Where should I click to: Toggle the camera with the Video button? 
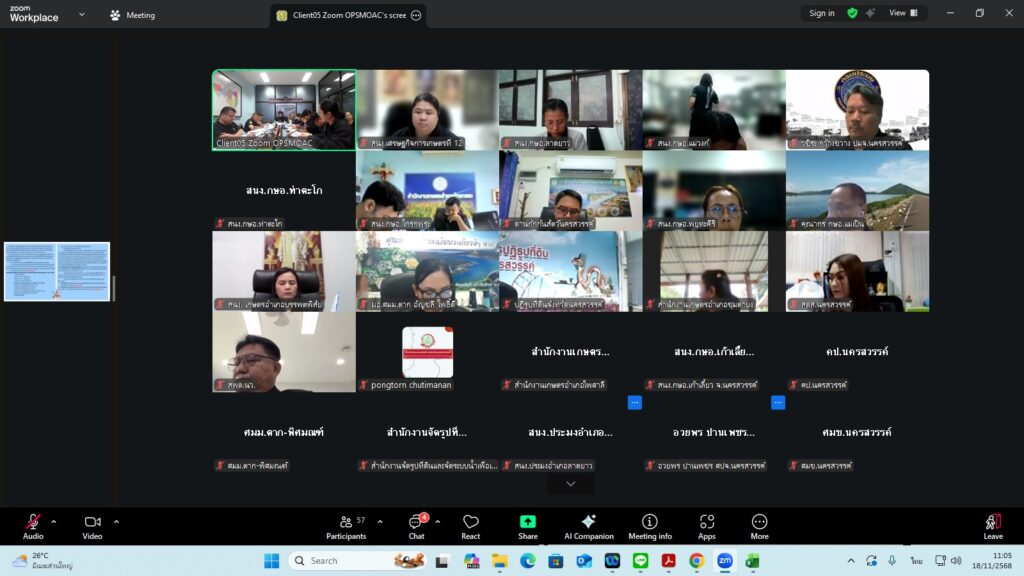92,526
